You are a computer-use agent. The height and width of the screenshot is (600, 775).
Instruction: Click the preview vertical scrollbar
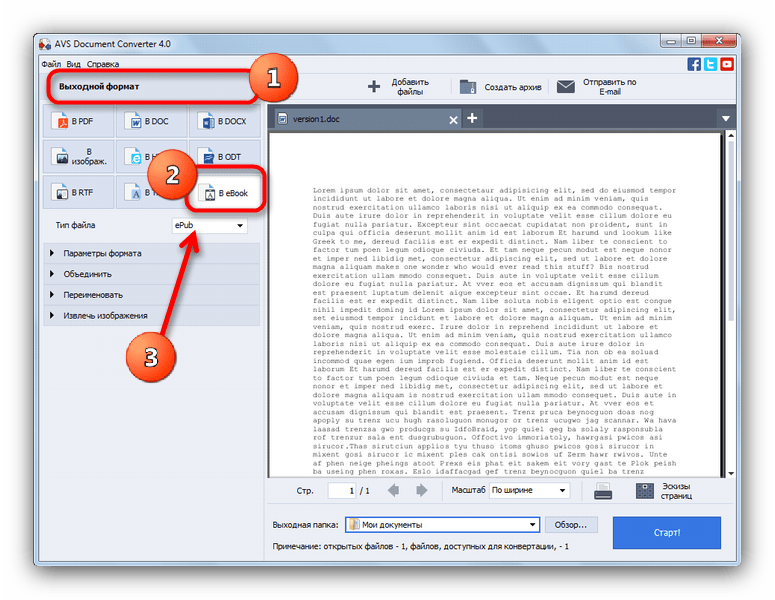[x=731, y=230]
